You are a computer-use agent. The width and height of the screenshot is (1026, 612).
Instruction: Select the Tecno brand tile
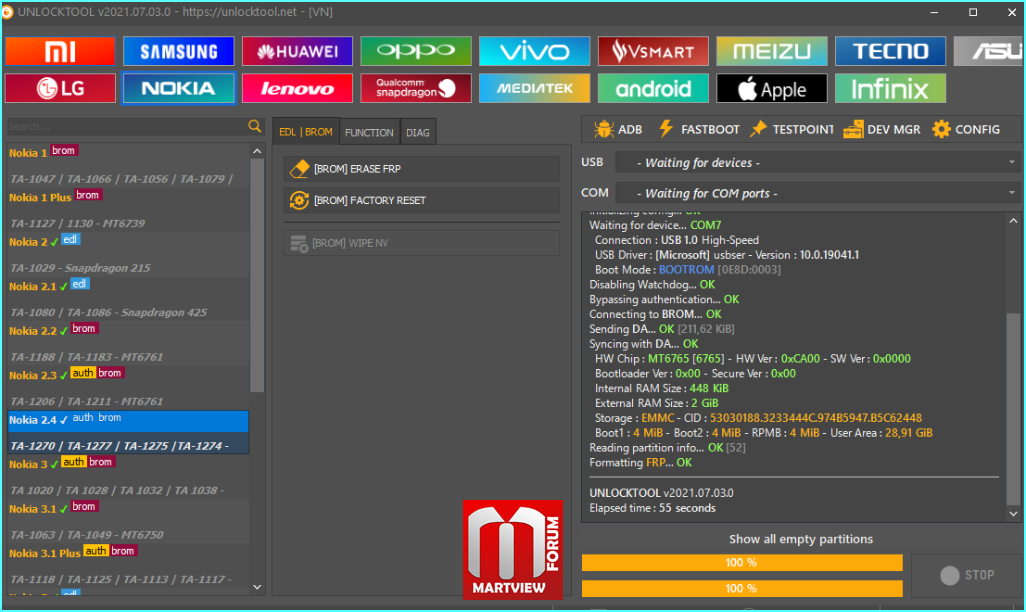pyautogui.click(x=891, y=51)
